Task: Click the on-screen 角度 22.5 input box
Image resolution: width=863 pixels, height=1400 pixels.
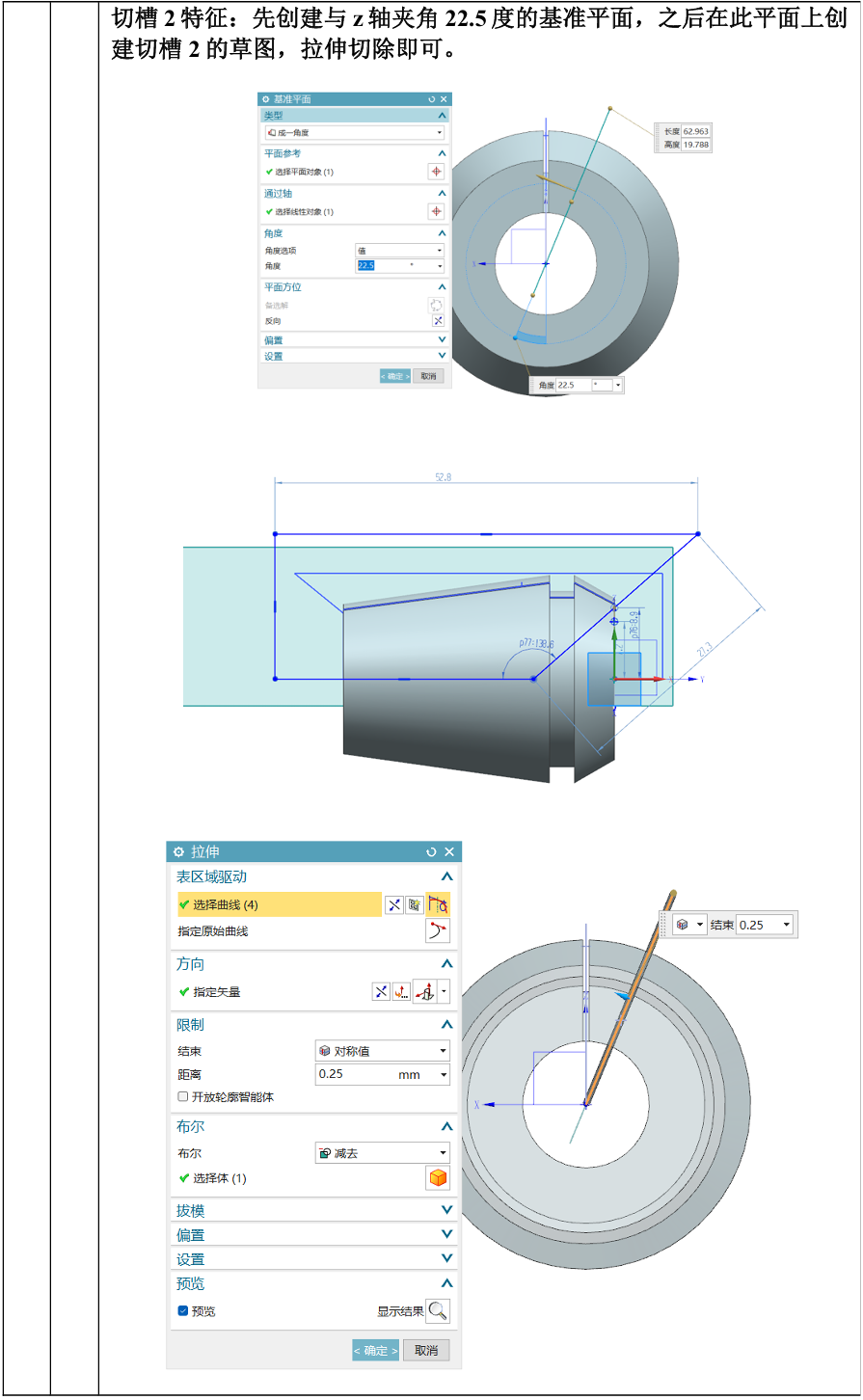Action: click(x=573, y=385)
